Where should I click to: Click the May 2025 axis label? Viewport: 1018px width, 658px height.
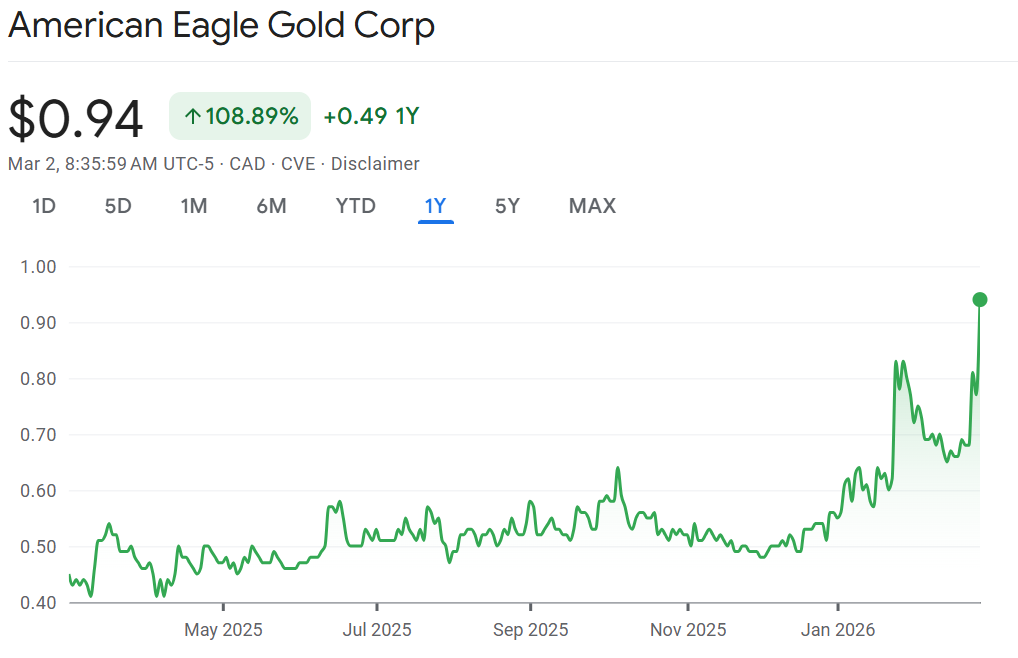point(224,630)
